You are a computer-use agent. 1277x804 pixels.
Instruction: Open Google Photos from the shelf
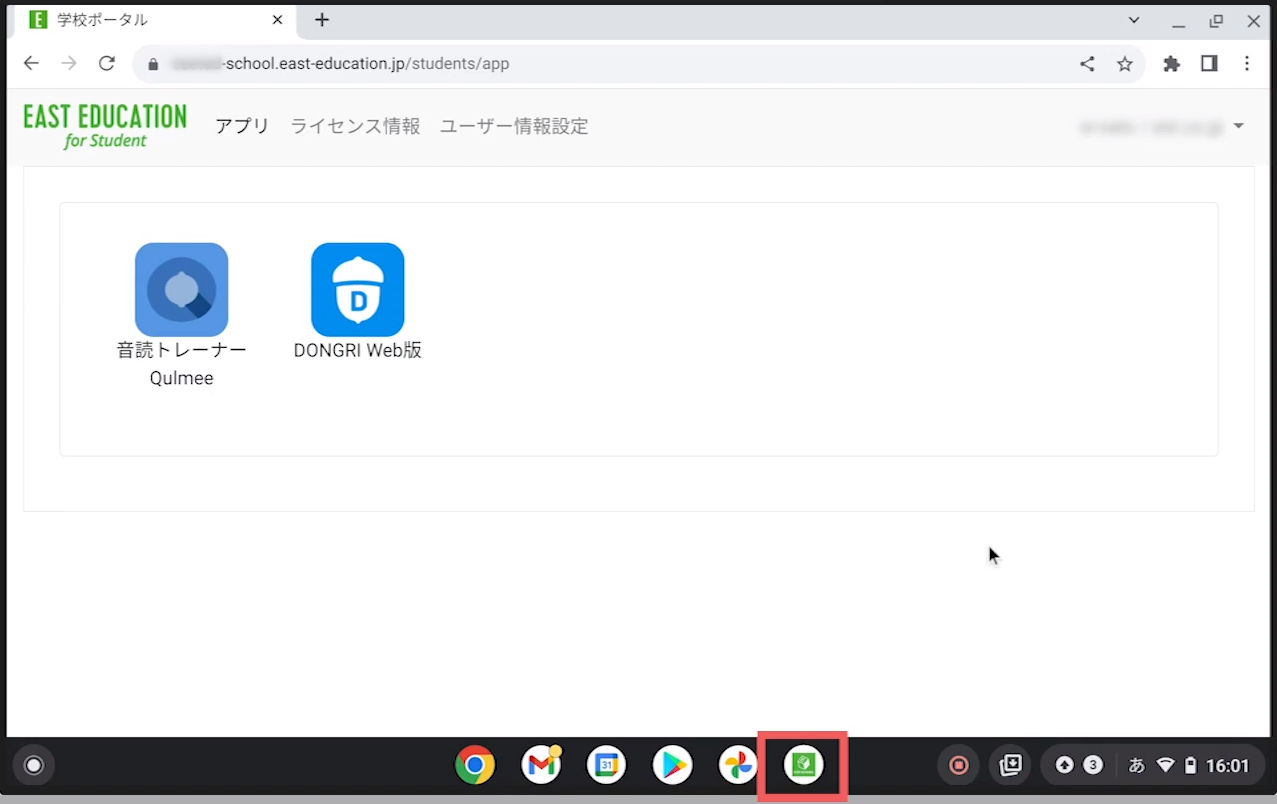[738, 766]
